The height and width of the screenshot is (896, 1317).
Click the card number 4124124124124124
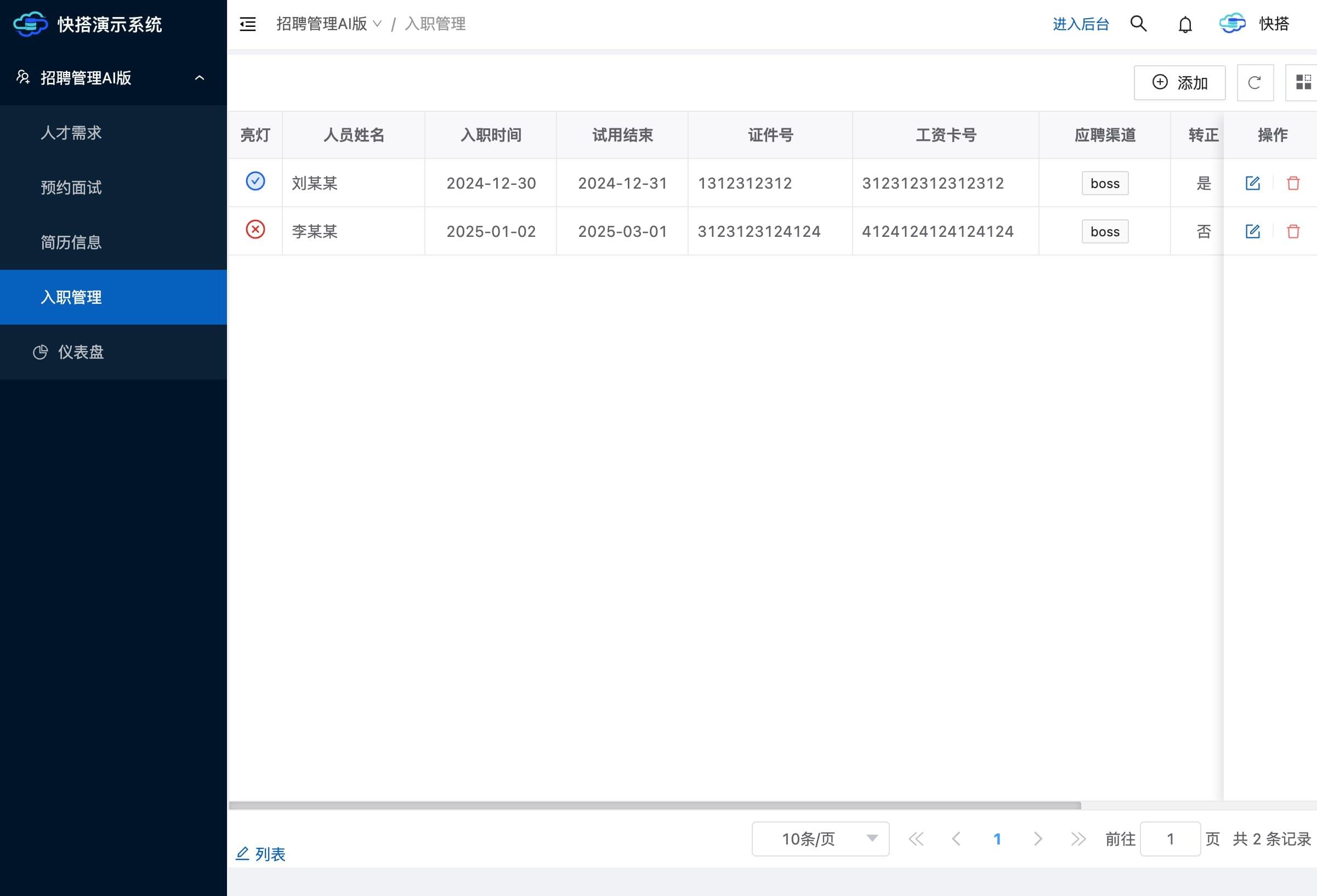tap(938, 231)
